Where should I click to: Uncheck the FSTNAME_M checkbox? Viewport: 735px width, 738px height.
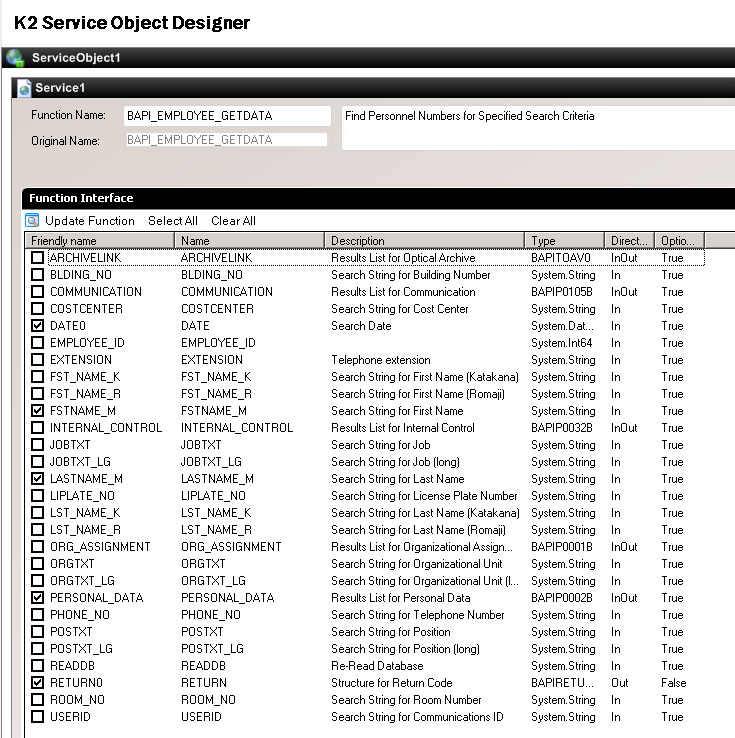38,410
